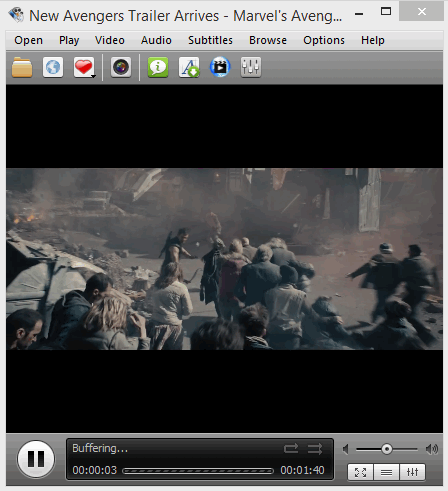Screen dimensions: 448x491
Task: Toggle fullscreen mode button
Action: point(360,472)
